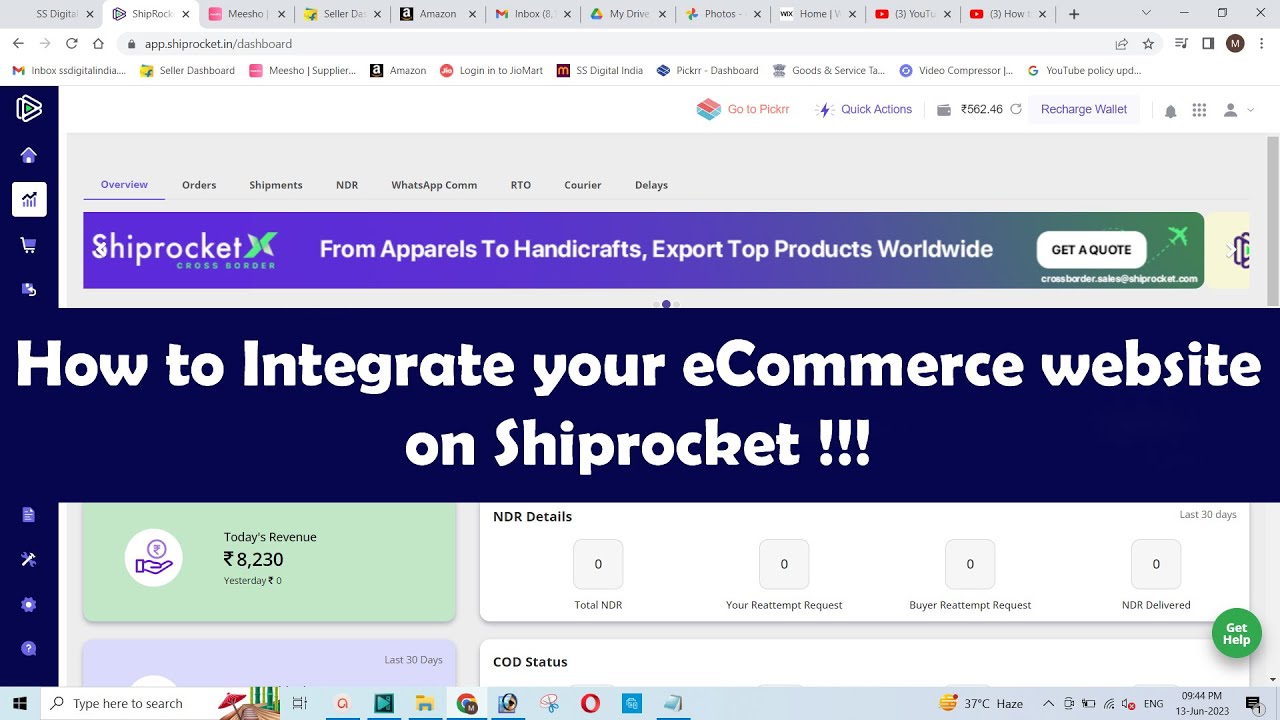Screen dimensions: 1280x720
Task: Open browser home page
Action: point(98,44)
